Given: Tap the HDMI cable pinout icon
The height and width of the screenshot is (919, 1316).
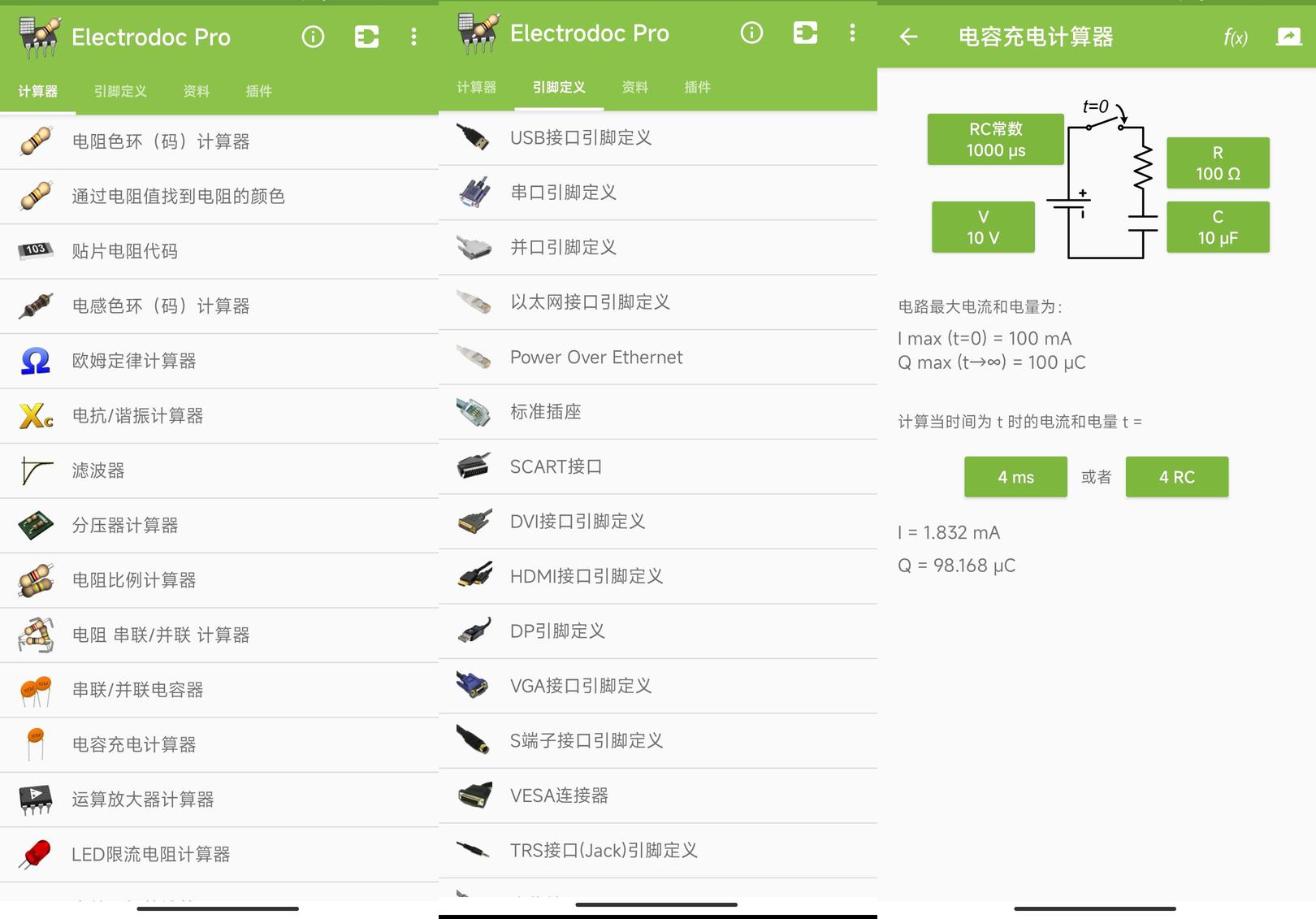Looking at the screenshot, I should pyautogui.click(x=473, y=576).
